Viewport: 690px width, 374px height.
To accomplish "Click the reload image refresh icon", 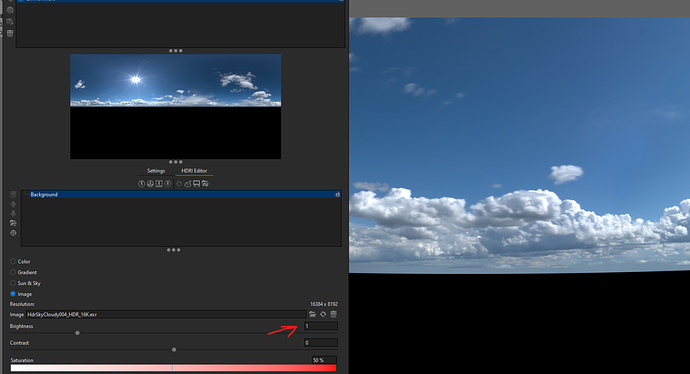I will pos(323,314).
